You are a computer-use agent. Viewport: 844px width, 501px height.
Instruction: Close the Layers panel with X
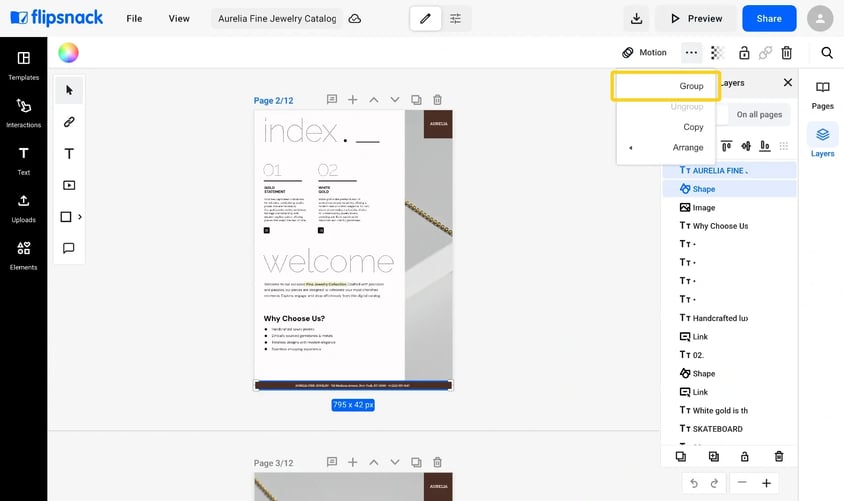787,82
